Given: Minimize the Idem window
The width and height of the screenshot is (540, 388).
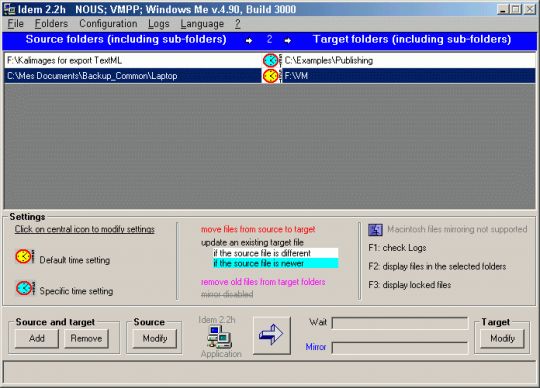Looking at the screenshot, I should point(503,9).
